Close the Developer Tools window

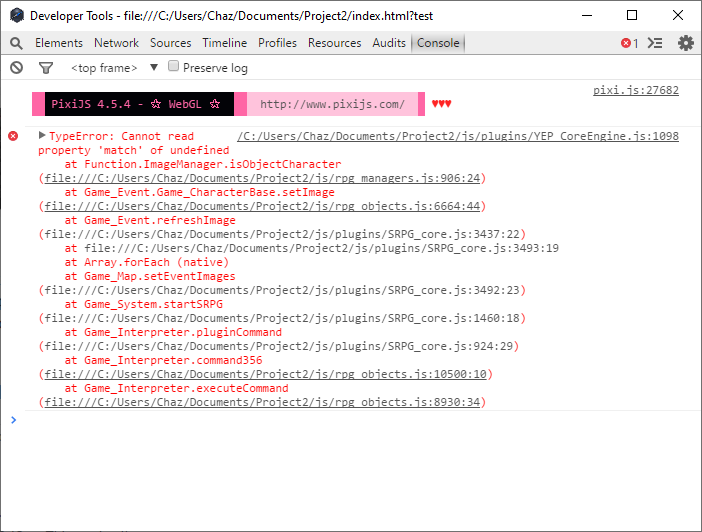678,16
